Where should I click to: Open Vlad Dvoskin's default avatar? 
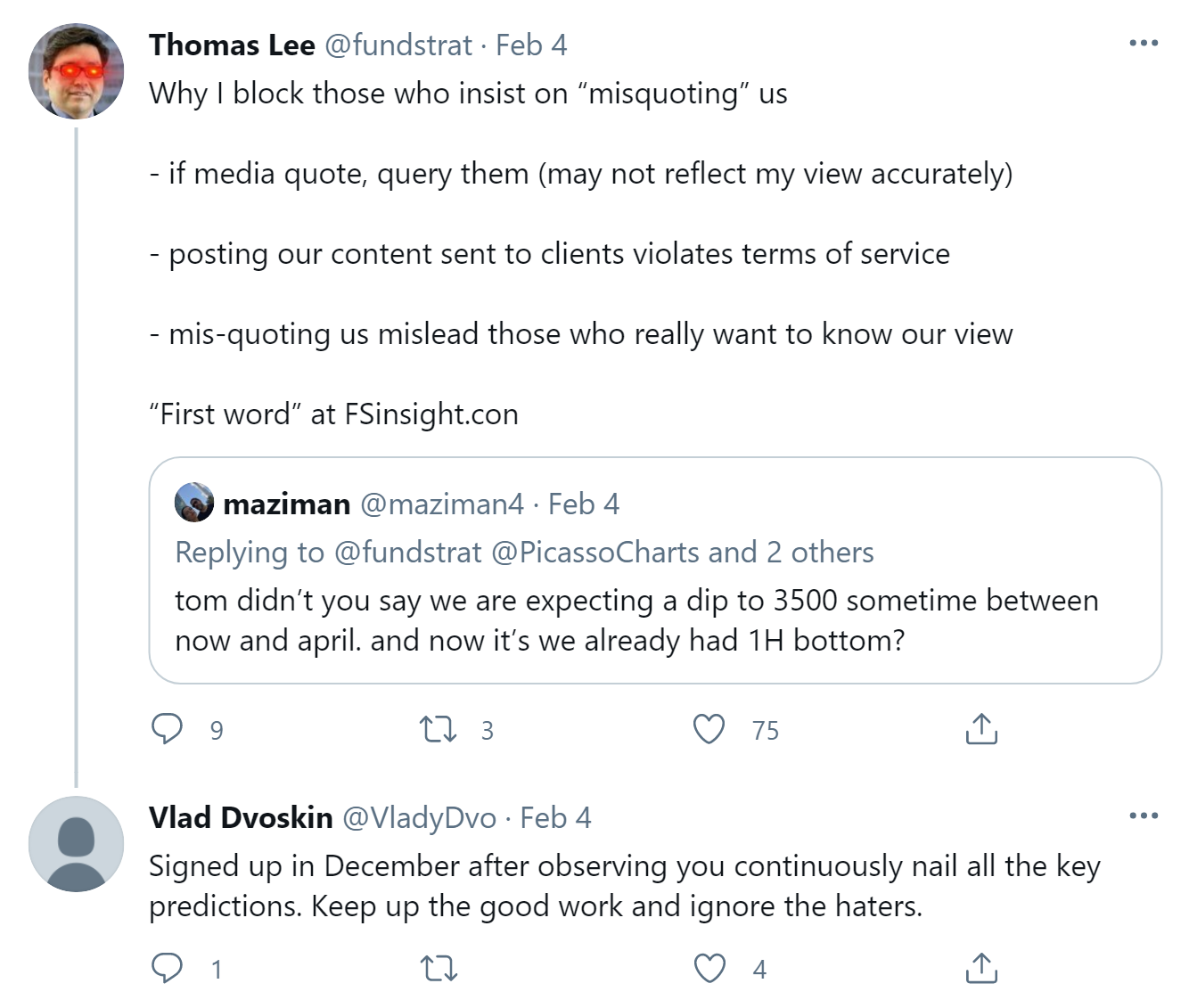[76, 843]
